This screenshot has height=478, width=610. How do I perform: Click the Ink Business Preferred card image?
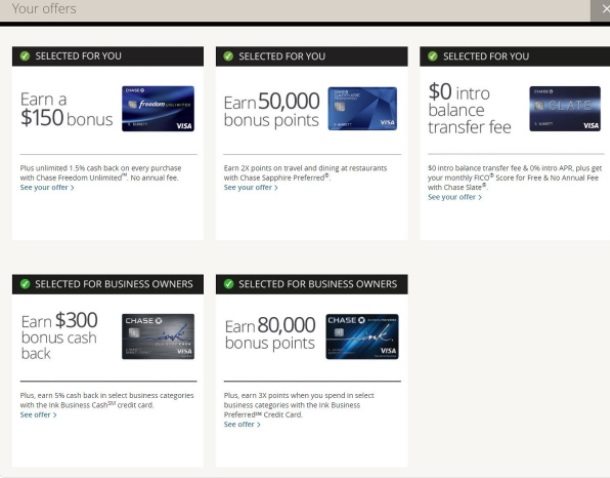click(362, 336)
